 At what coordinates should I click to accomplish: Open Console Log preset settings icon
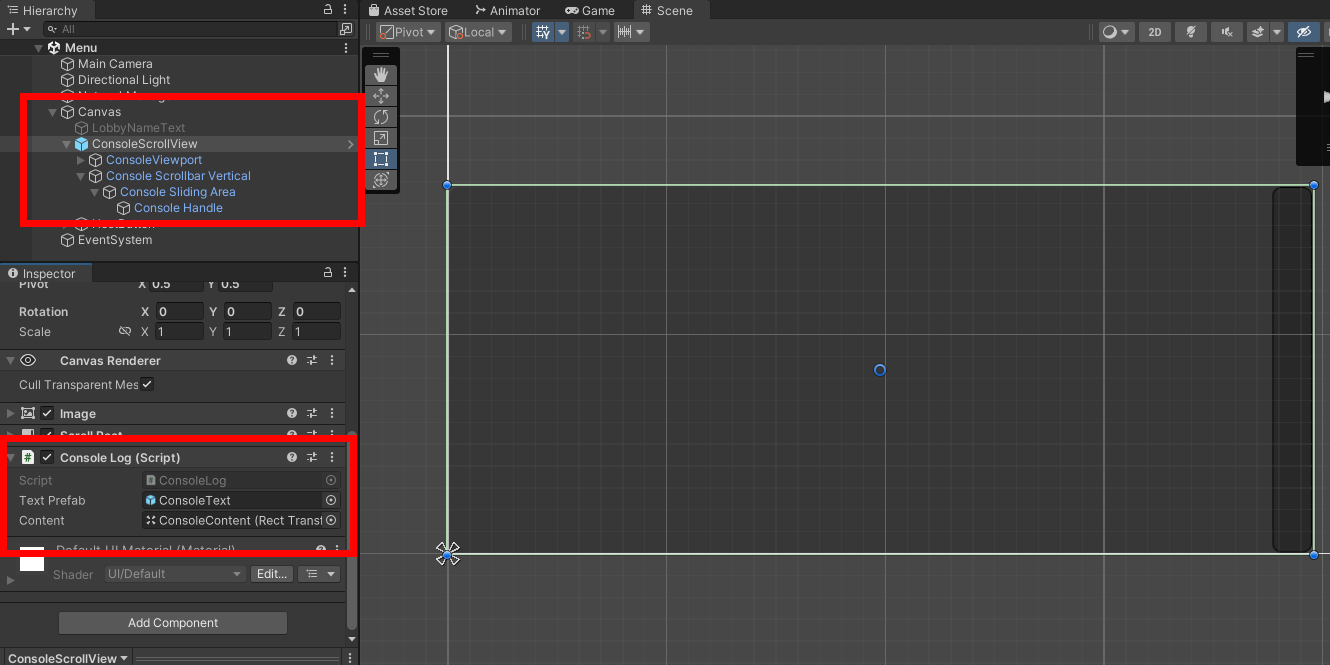[x=312, y=458]
